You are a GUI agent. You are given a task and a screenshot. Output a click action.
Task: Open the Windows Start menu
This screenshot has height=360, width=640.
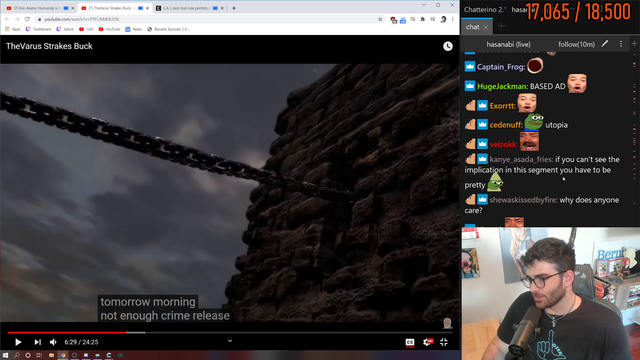[x=5, y=355]
